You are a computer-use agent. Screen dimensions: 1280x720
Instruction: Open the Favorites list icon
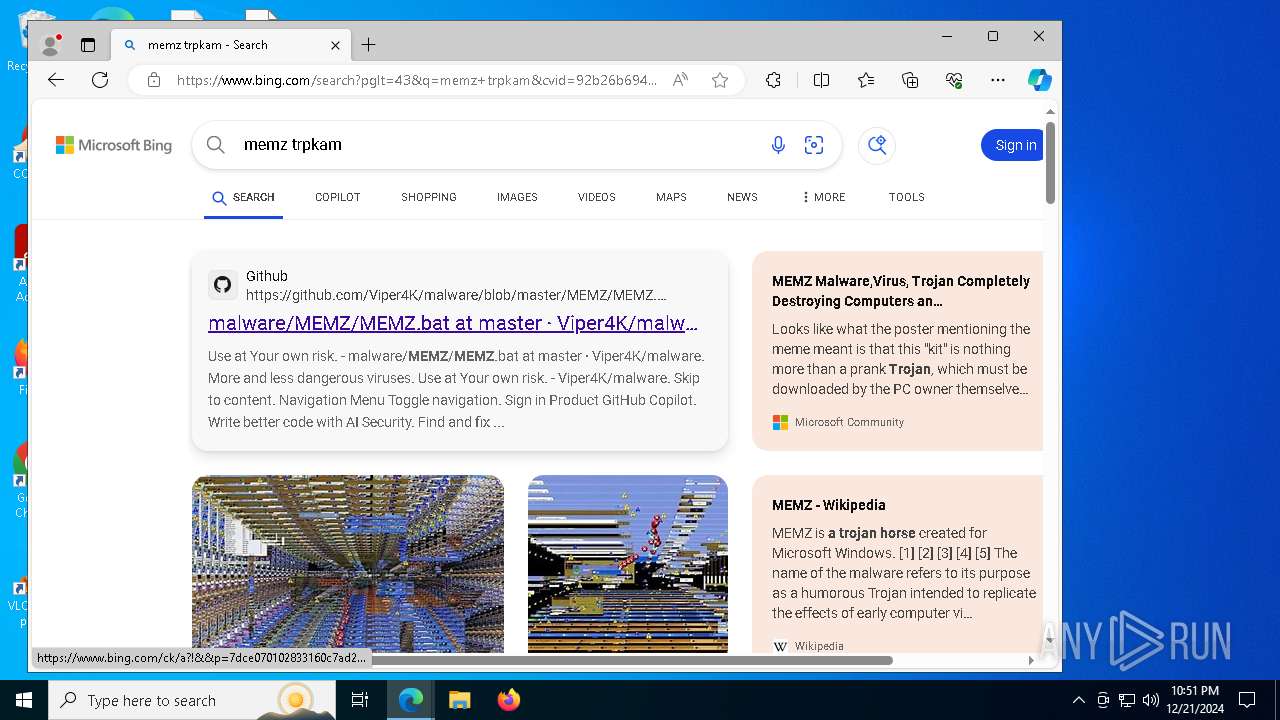coord(866,80)
